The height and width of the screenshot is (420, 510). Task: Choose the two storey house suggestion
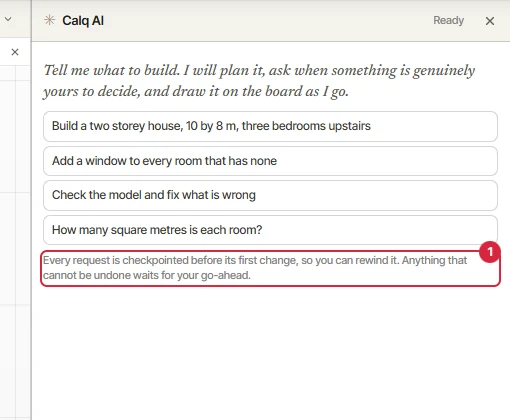point(270,126)
